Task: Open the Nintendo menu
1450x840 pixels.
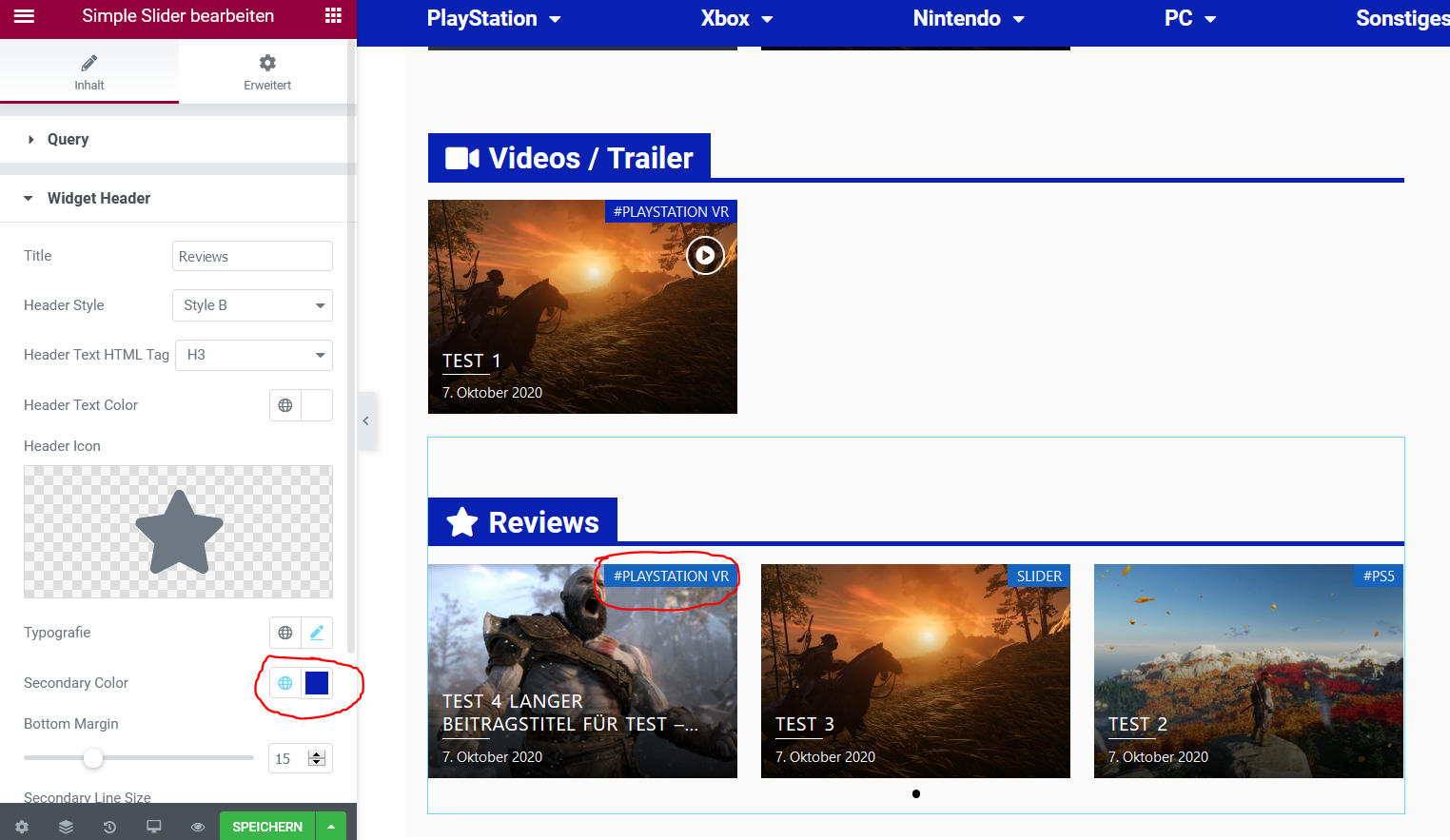Action: tap(969, 19)
